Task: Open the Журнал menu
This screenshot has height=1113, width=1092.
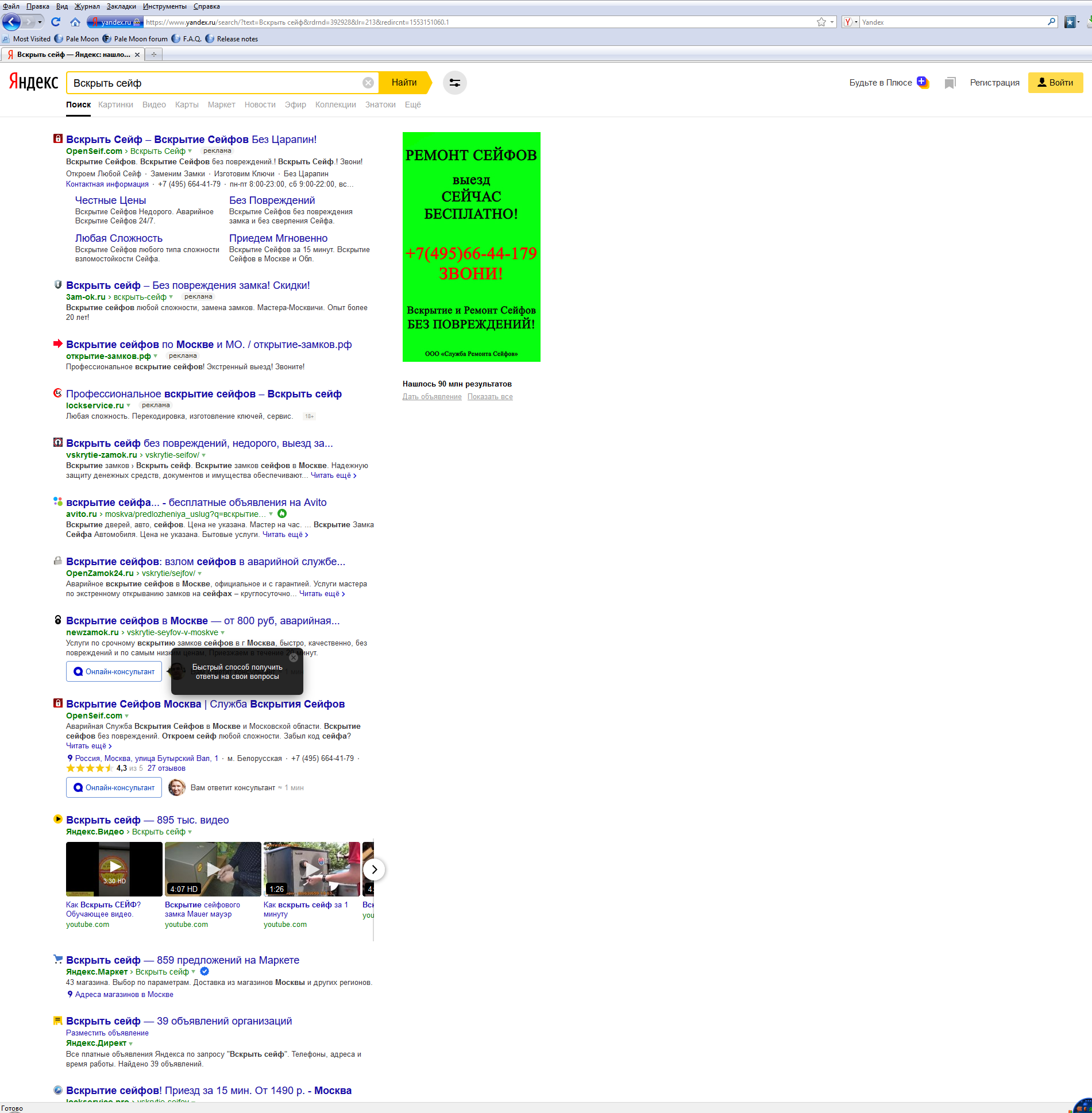Action: click(87, 6)
